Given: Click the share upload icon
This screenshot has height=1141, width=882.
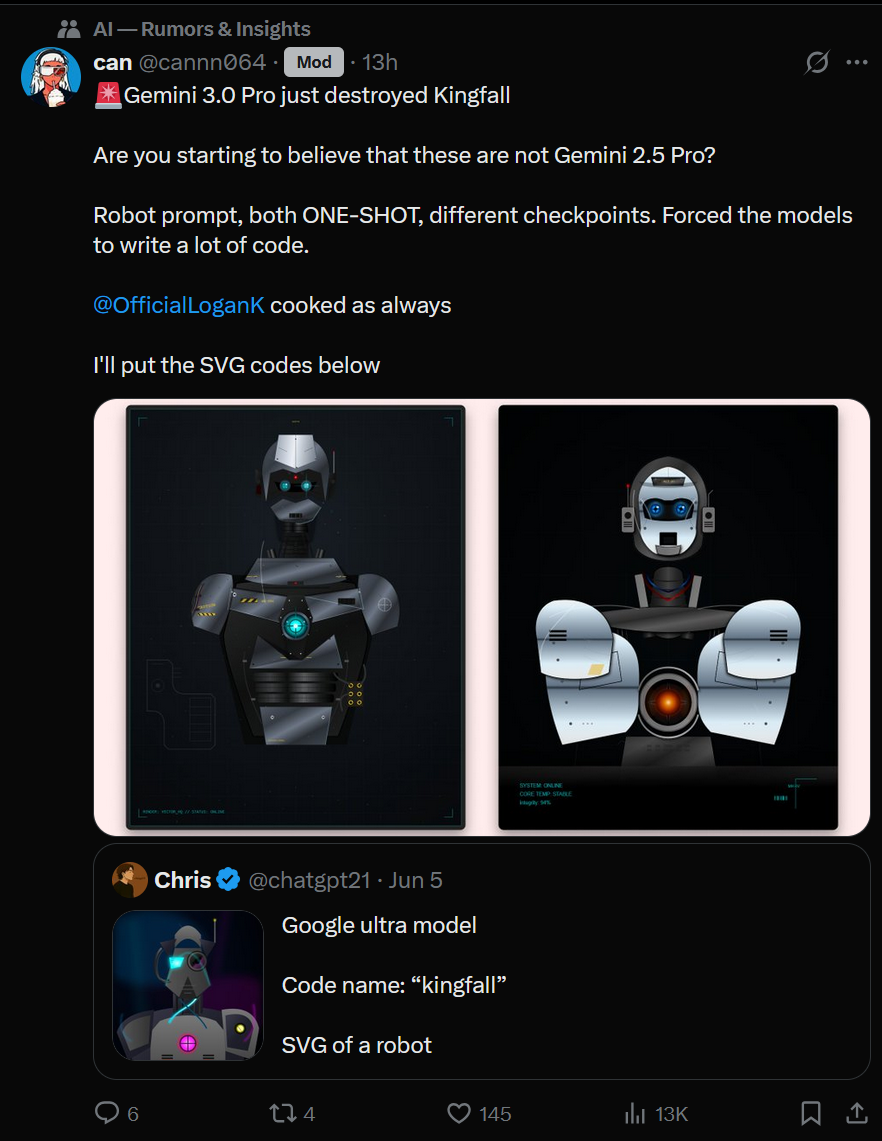Looking at the screenshot, I should pos(857,1113).
